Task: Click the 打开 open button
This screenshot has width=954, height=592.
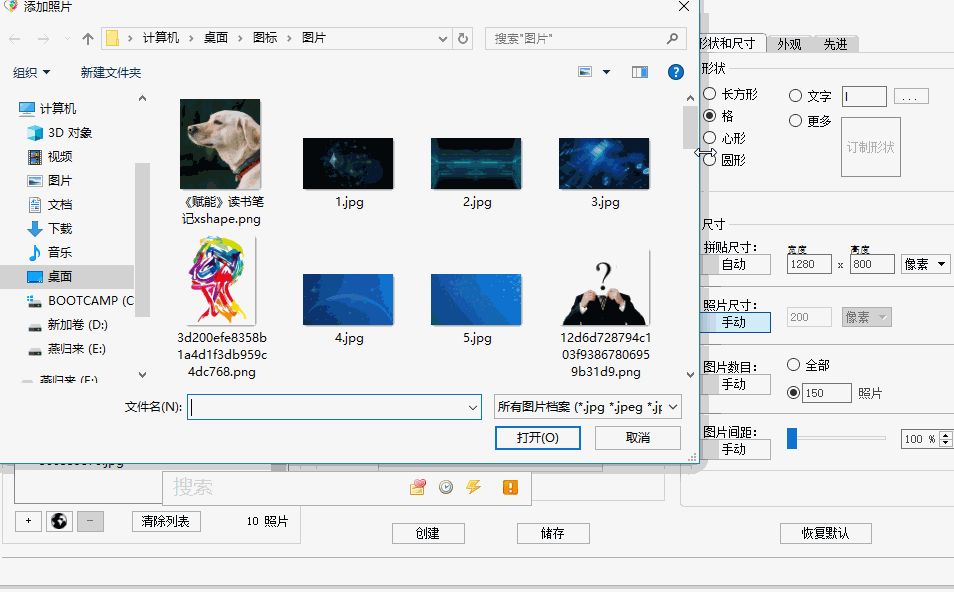Action: pyautogui.click(x=537, y=438)
